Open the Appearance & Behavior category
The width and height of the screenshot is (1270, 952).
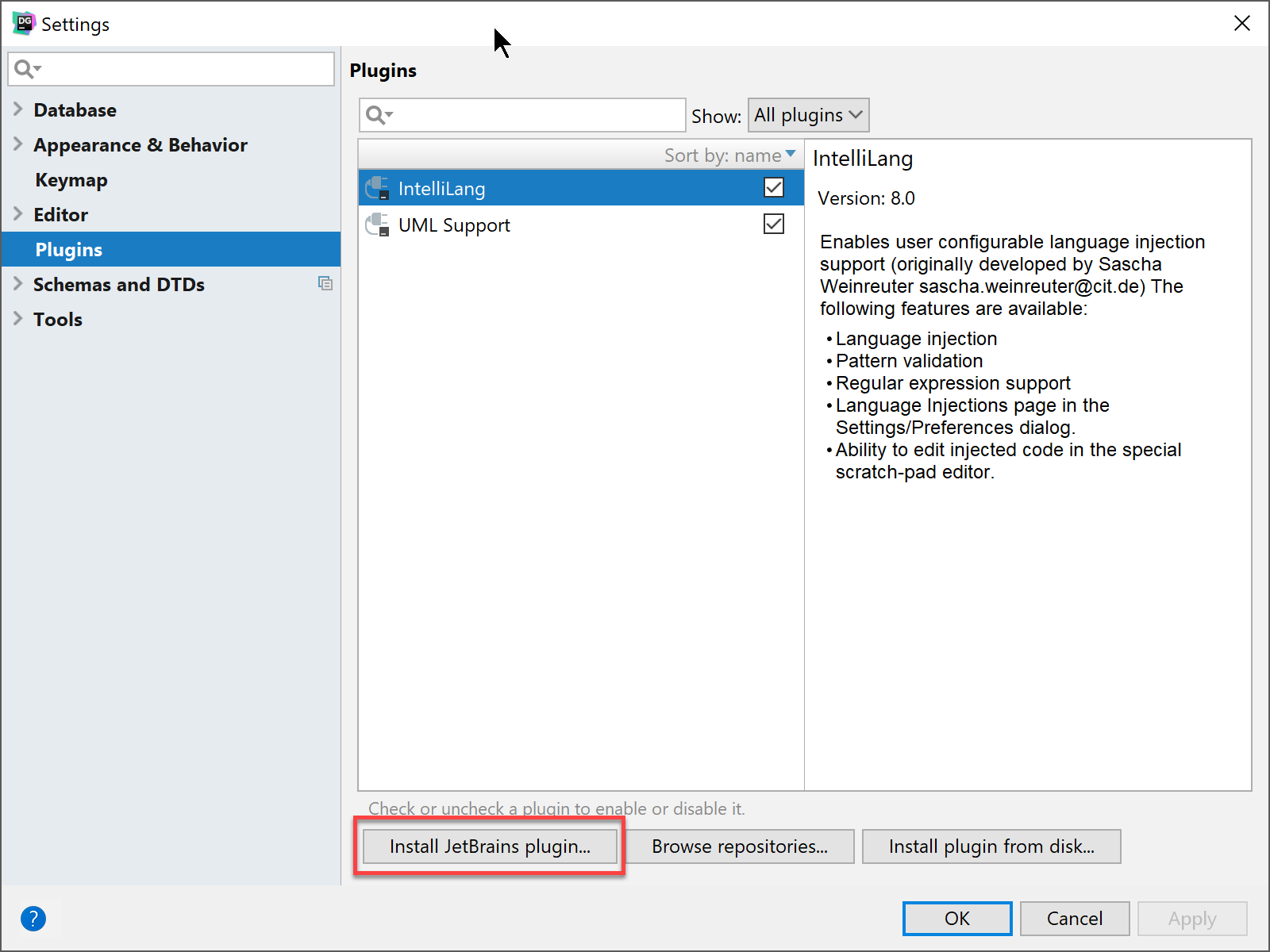[140, 145]
